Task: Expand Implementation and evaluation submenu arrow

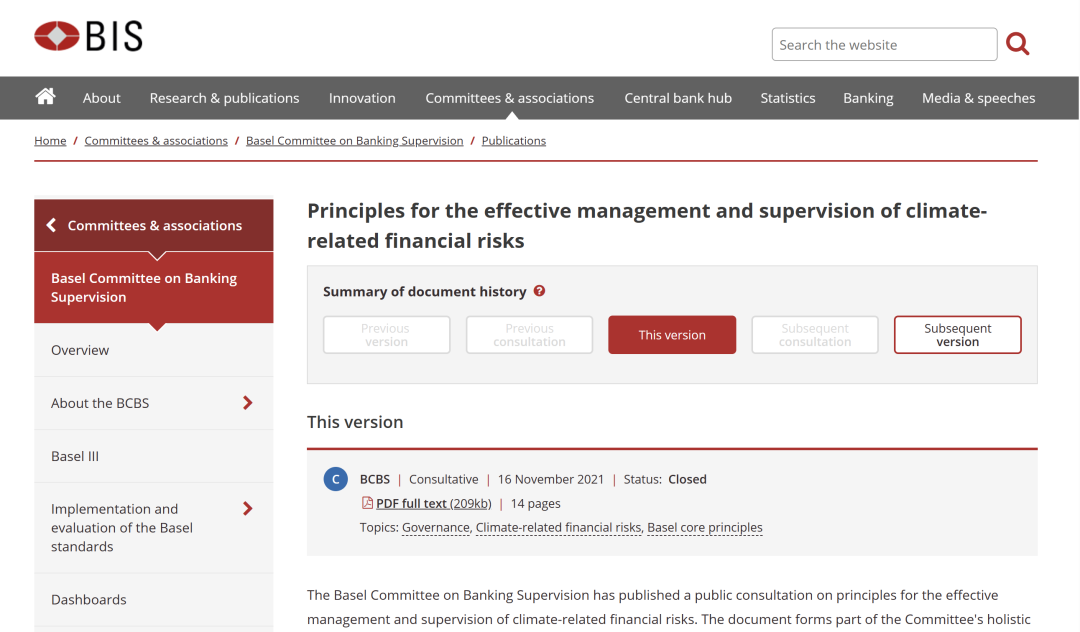Action: click(x=248, y=509)
